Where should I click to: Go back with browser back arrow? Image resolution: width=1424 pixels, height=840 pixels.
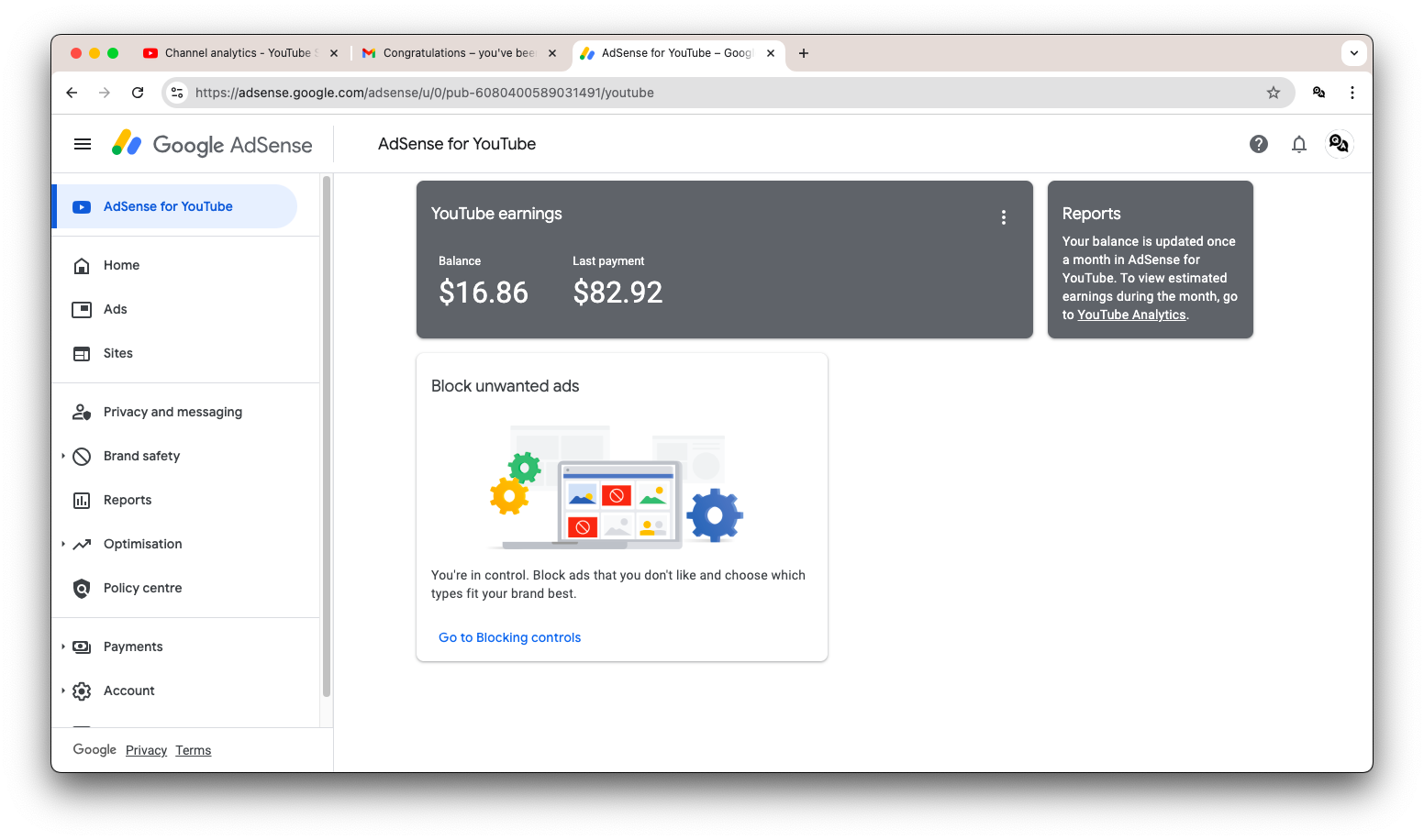click(72, 93)
